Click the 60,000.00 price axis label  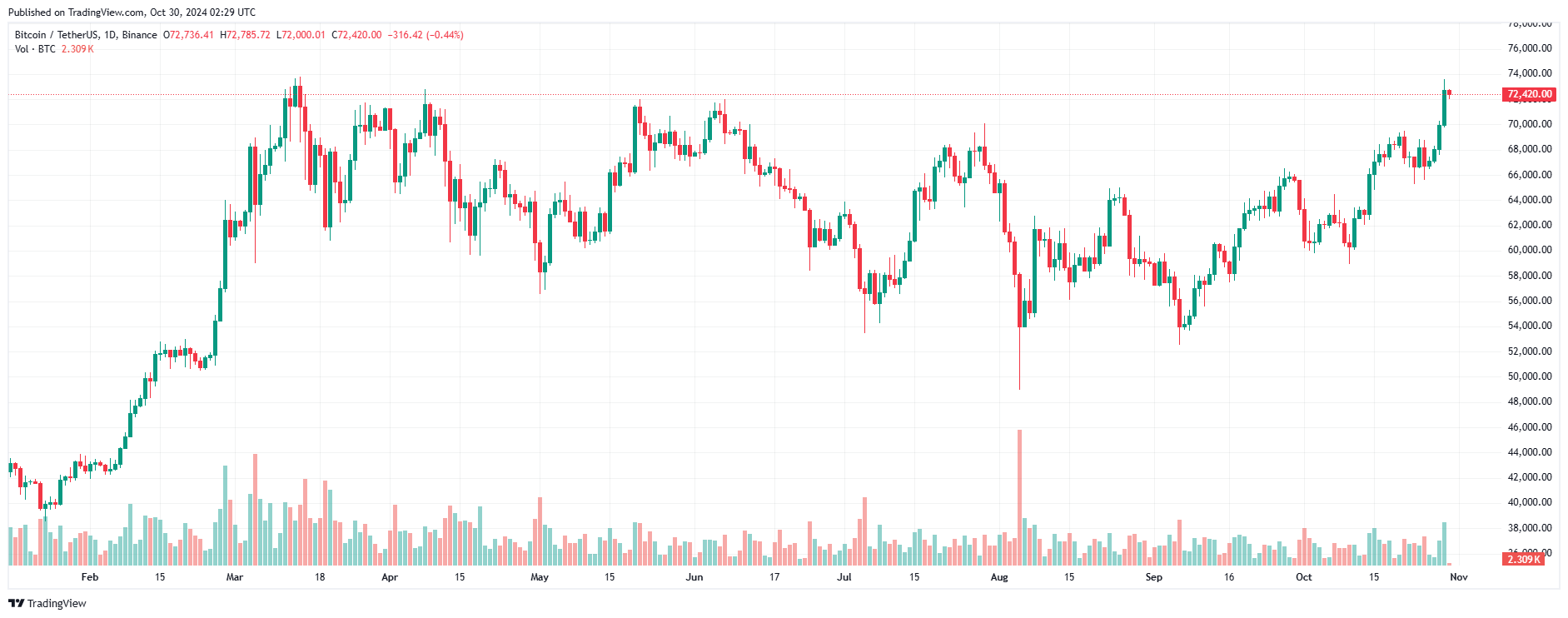(1530, 250)
